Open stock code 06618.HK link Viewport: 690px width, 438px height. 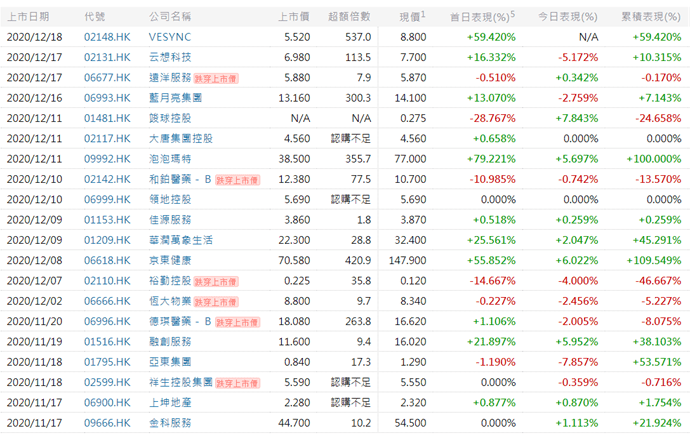(x=107, y=260)
